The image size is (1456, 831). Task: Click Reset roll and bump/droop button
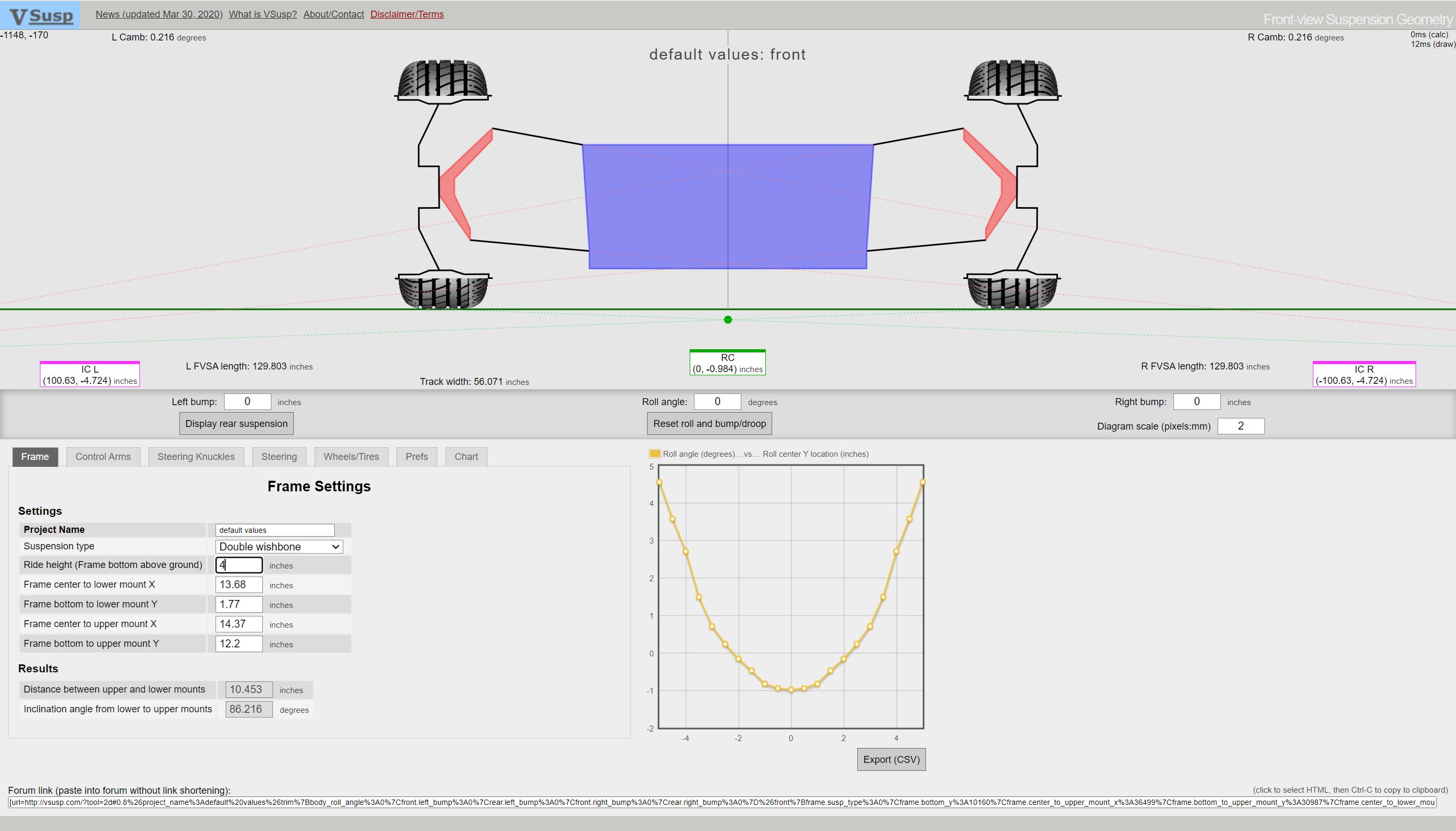click(709, 424)
